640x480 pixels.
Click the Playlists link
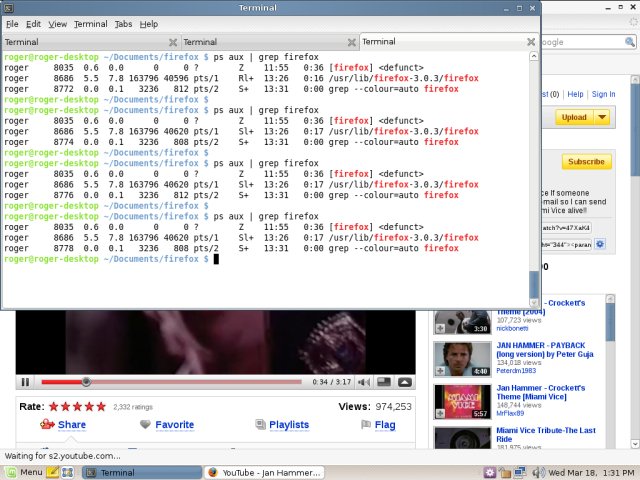289,425
